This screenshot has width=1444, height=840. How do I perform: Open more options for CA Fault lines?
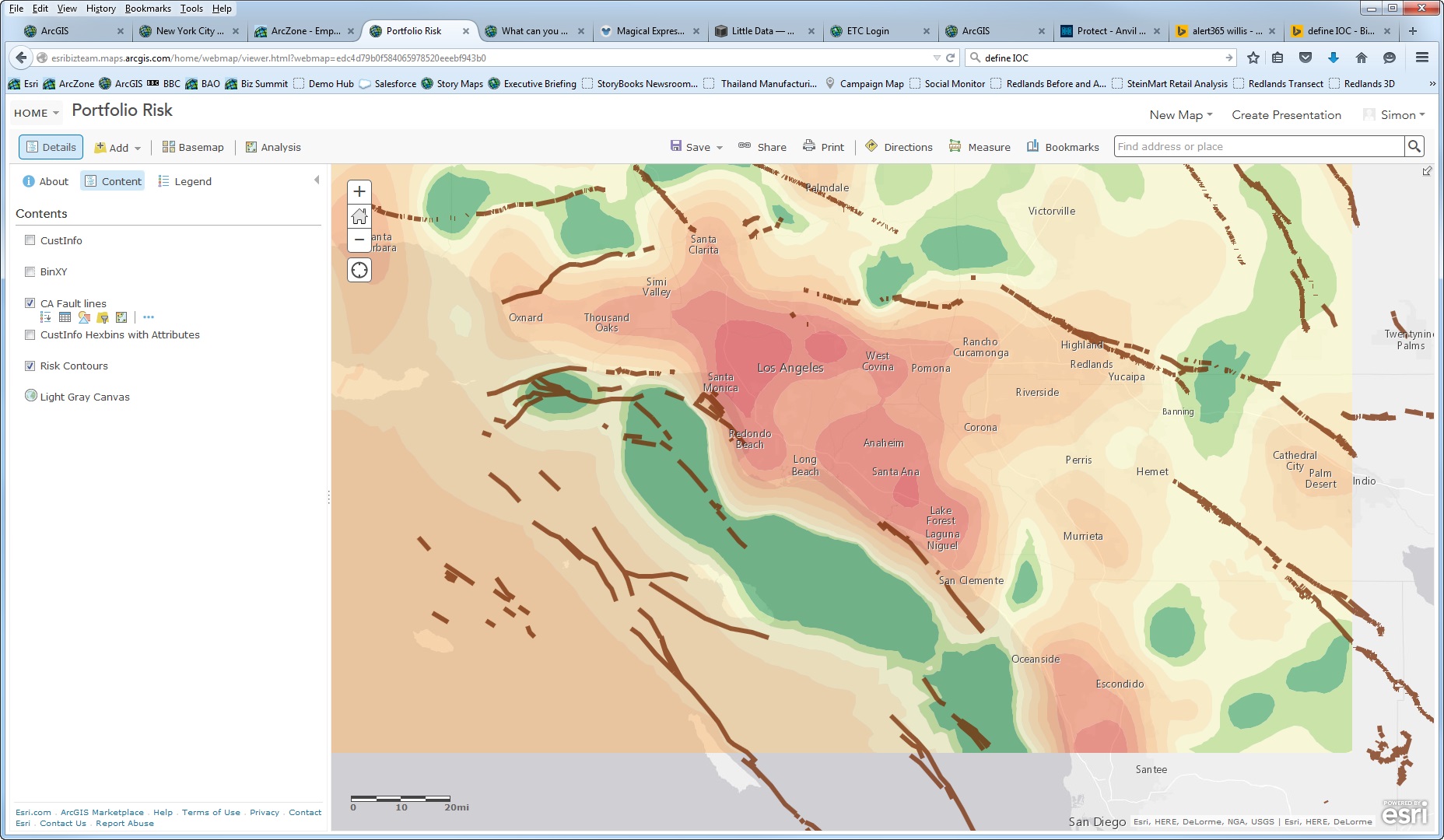click(x=149, y=317)
